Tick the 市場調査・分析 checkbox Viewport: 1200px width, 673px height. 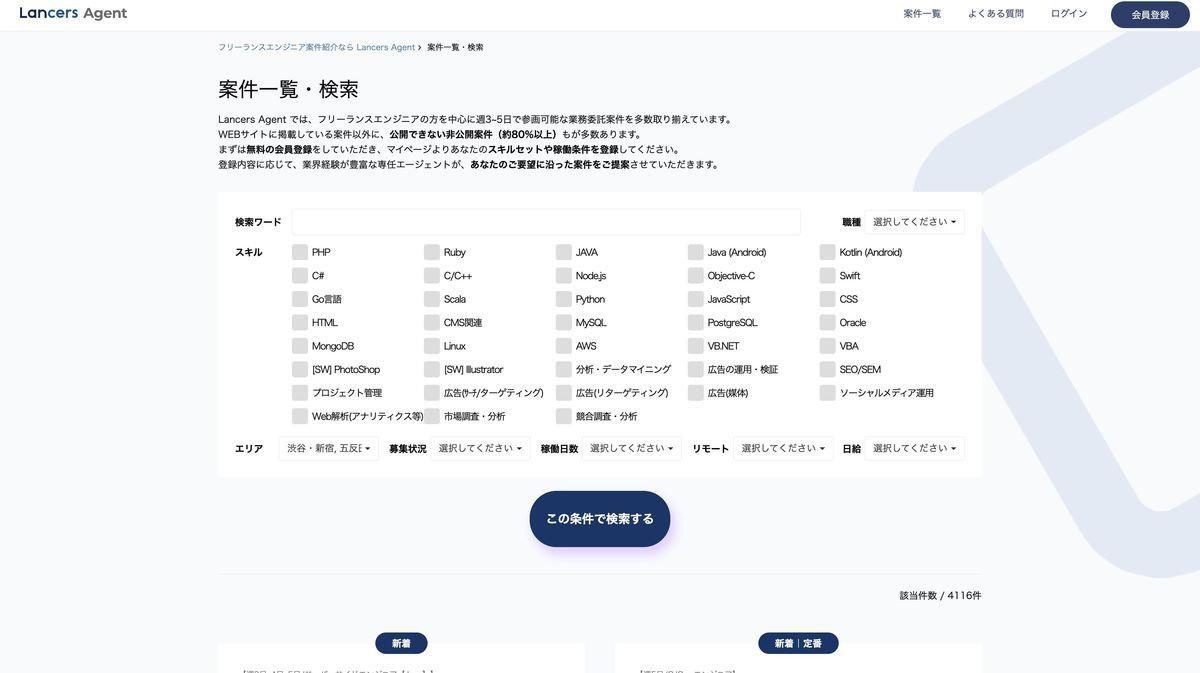tap(432, 417)
